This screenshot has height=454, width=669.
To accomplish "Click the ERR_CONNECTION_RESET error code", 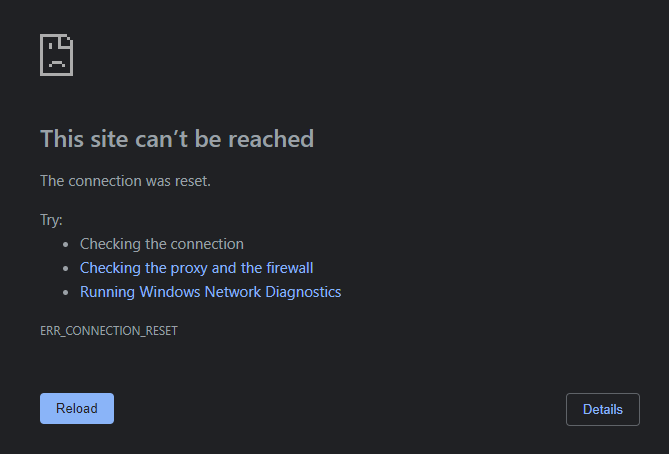I will pos(109,331).
